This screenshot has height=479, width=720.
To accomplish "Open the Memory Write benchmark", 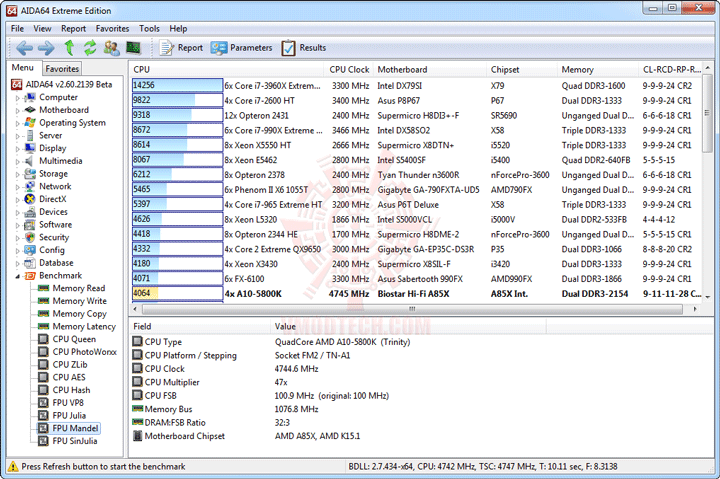I will tap(73, 301).
